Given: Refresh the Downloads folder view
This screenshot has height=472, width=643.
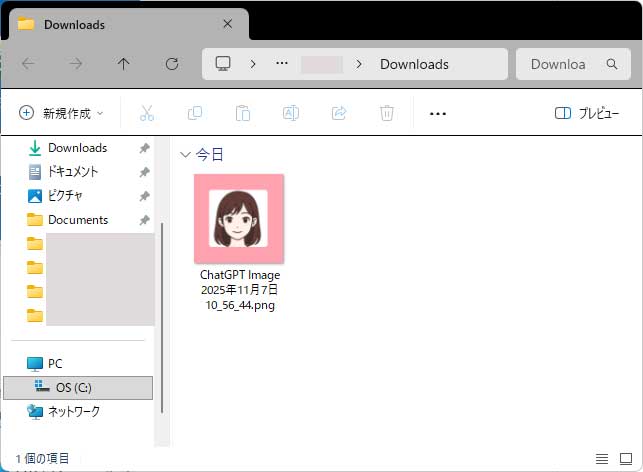Looking at the screenshot, I should pos(172,64).
